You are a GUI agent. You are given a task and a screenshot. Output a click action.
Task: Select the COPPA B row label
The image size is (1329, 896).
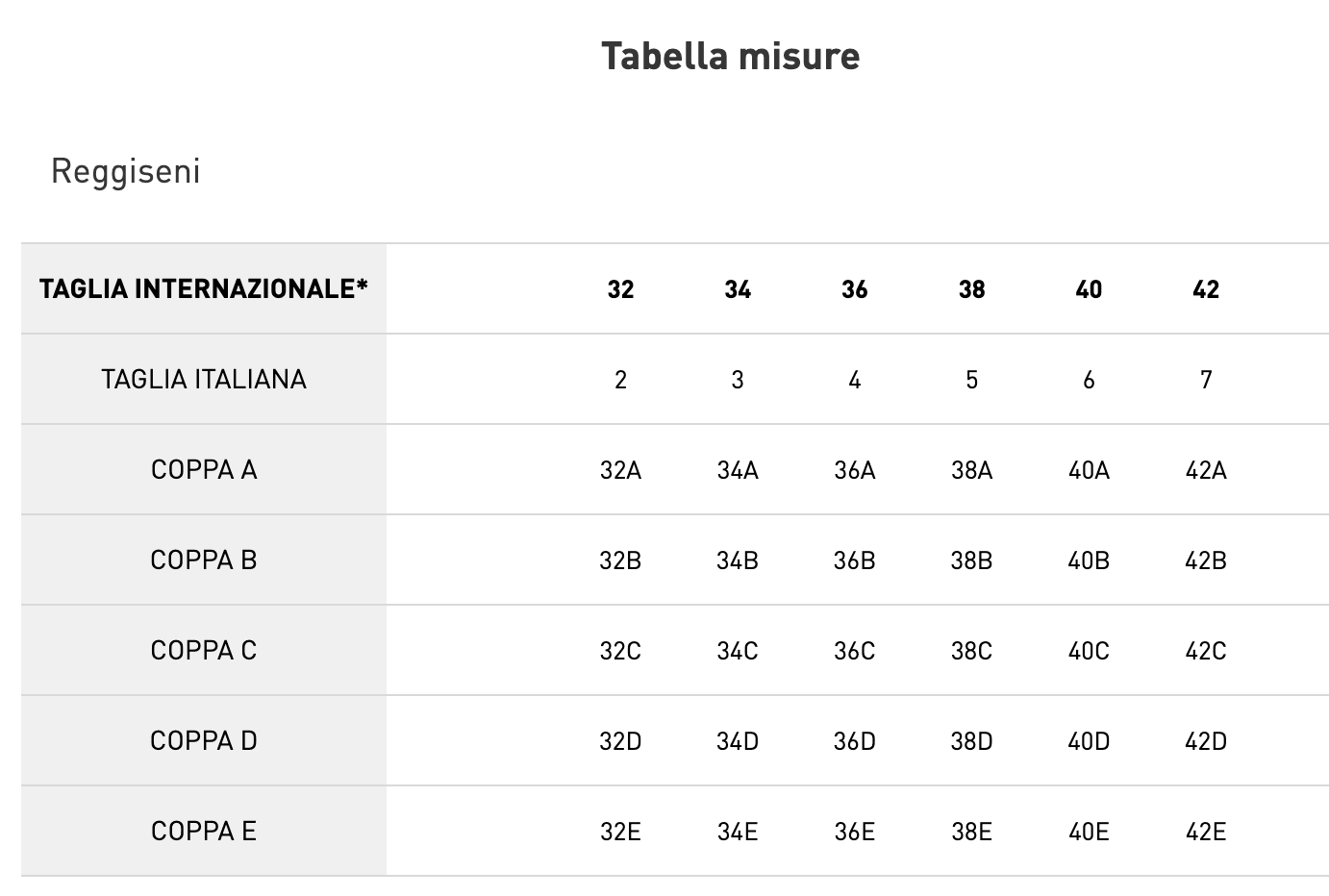tap(204, 560)
